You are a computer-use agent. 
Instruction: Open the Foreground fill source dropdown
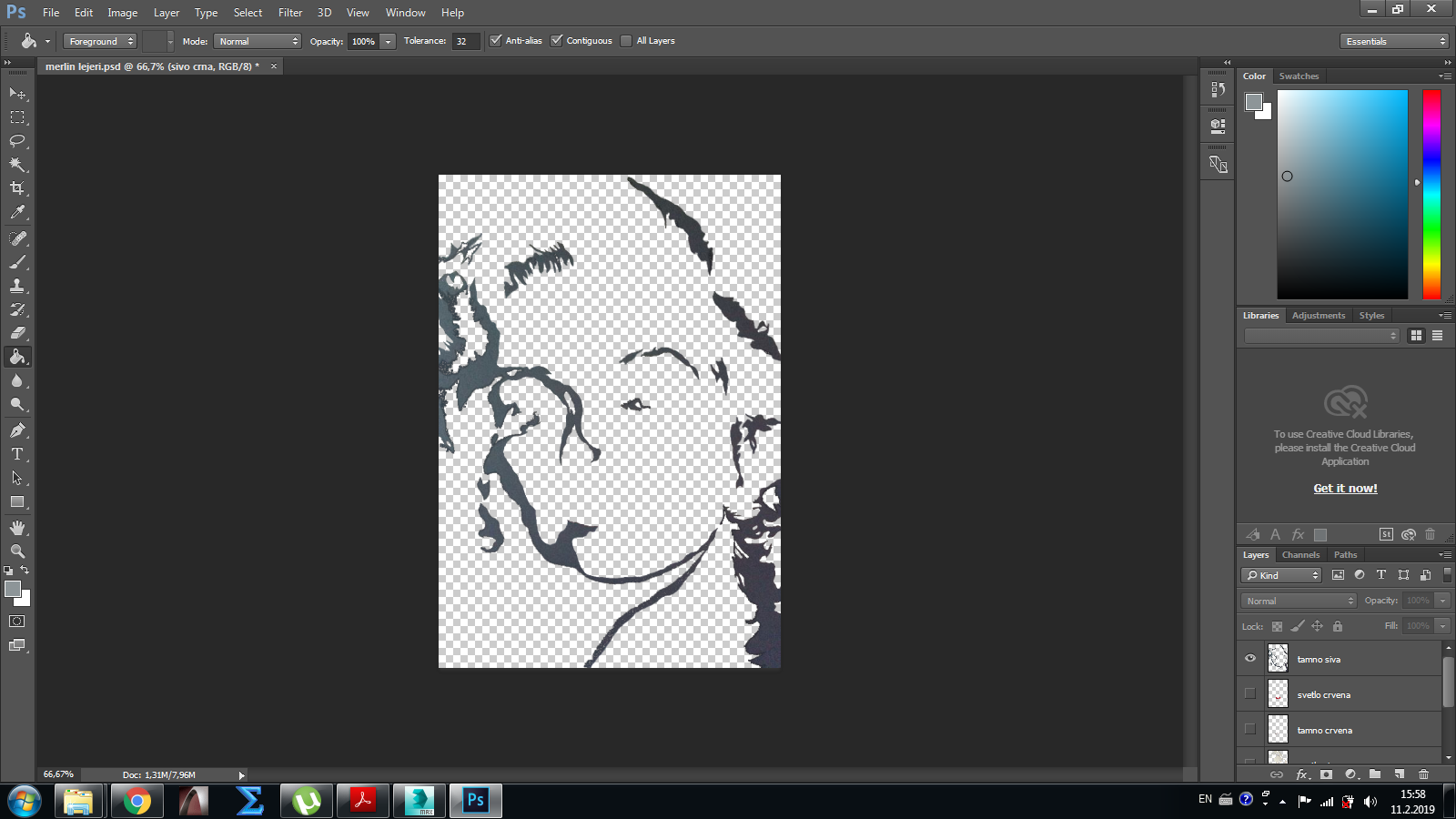tap(100, 41)
